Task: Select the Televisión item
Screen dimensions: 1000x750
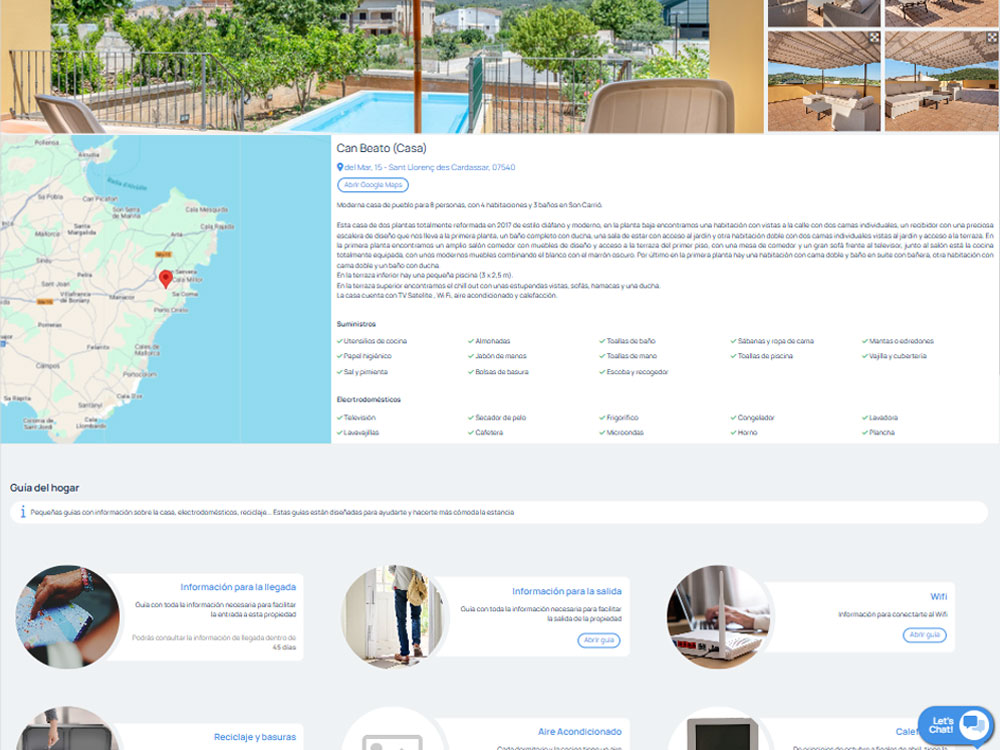Action: [357, 418]
